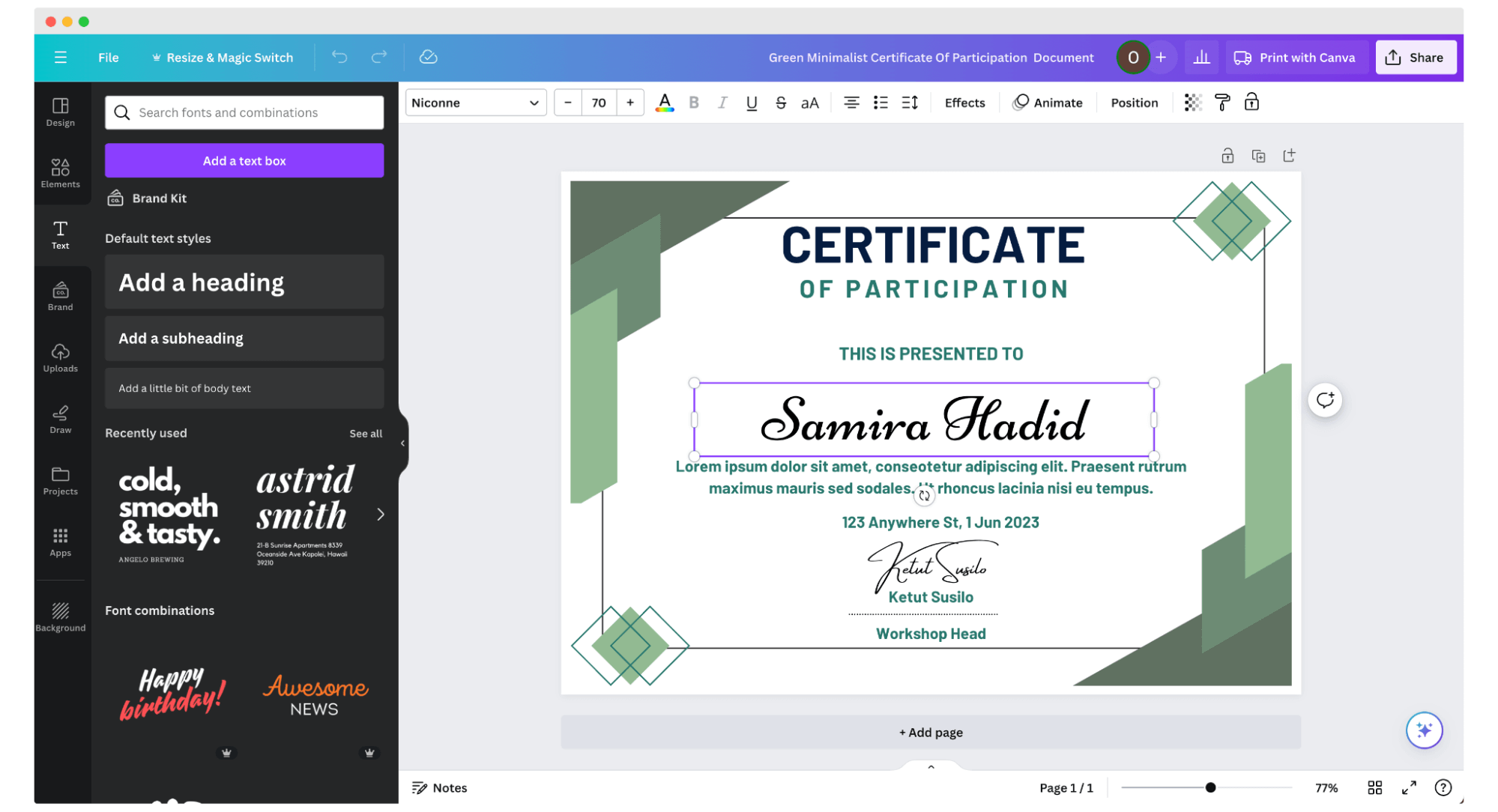Click the add comment bubble icon
Image resolution: width=1498 pixels, height=812 pixels.
tap(1325, 400)
